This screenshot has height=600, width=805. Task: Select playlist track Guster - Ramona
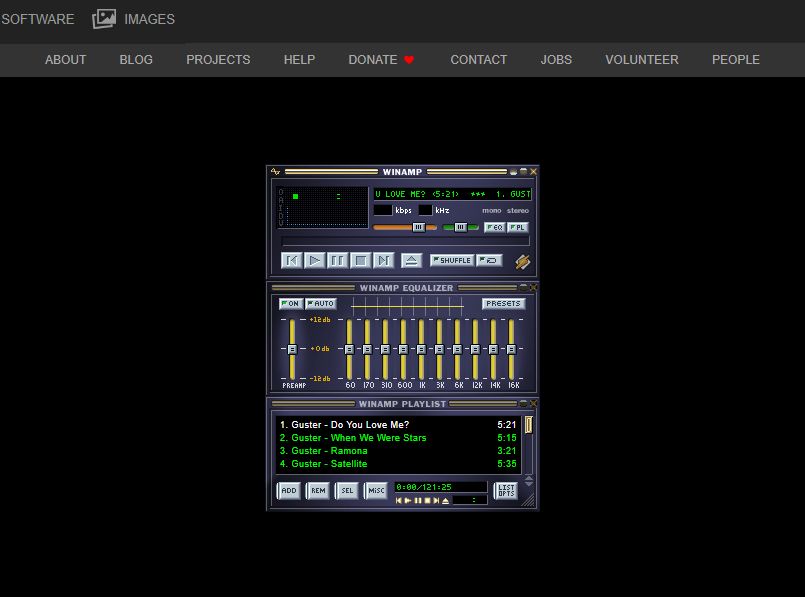(398, 451)
